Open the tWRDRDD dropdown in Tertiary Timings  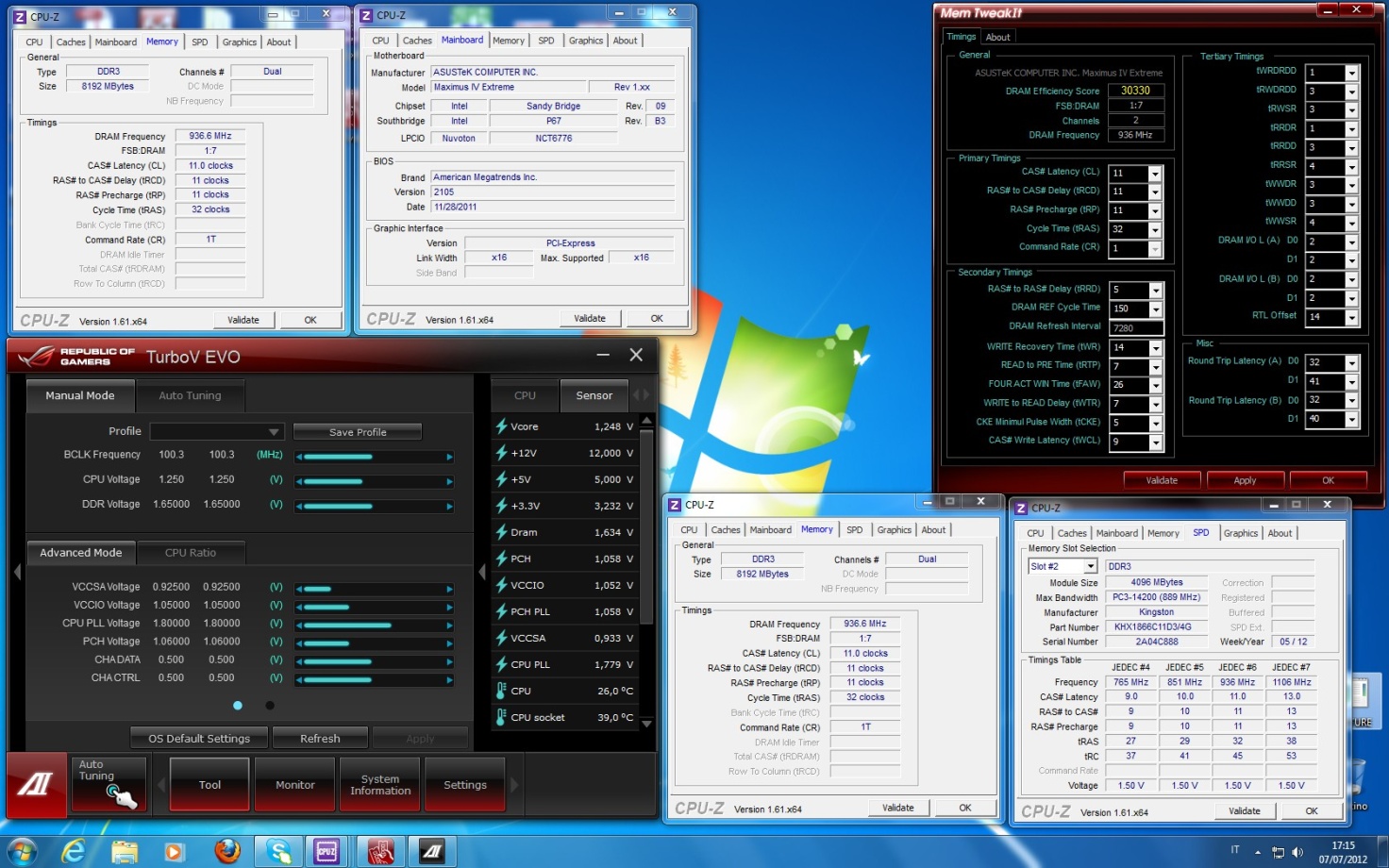pos(1351,73)
